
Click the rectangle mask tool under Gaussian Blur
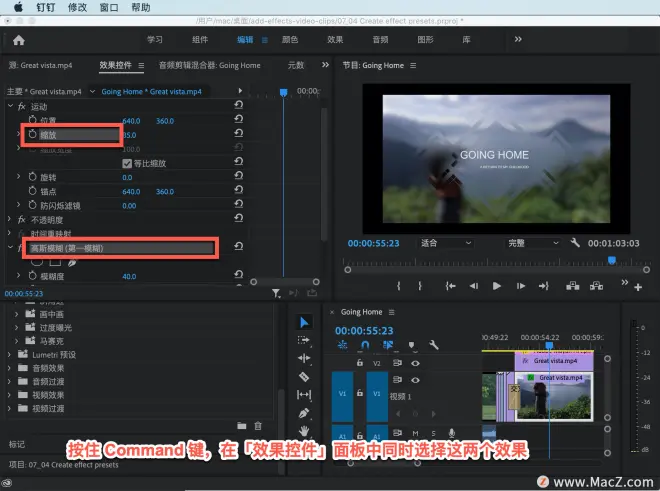click(x=55, y=263)
